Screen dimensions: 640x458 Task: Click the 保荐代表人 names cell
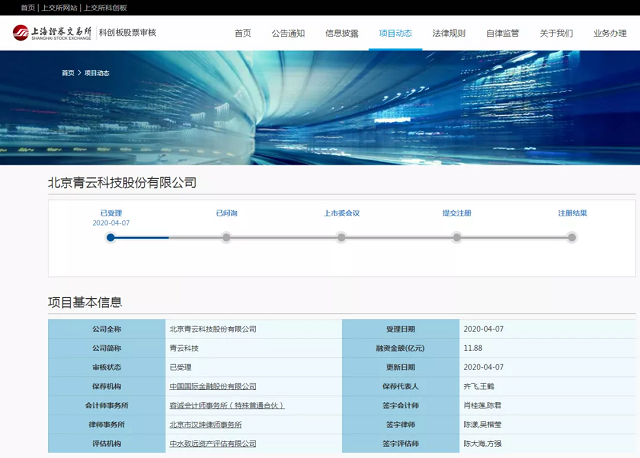tap(478, 386)
